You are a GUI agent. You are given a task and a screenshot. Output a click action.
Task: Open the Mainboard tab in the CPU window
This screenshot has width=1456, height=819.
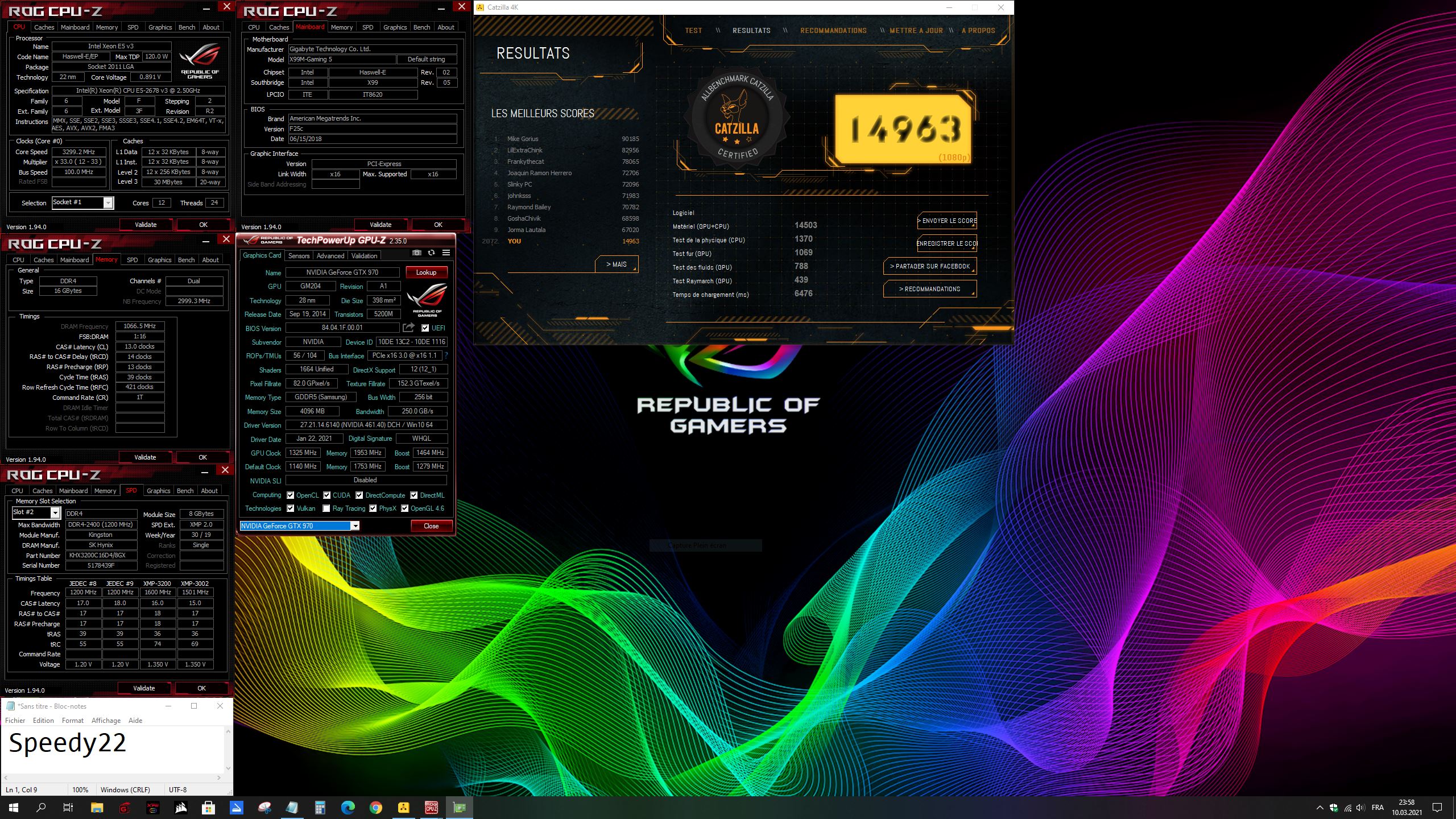[x=75, y=27]
